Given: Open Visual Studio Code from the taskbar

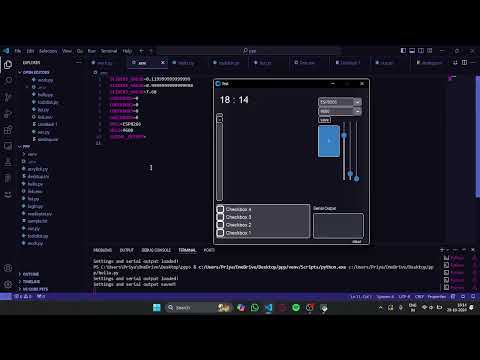Looking at the screenshot, I should click(x=269, y=307).
